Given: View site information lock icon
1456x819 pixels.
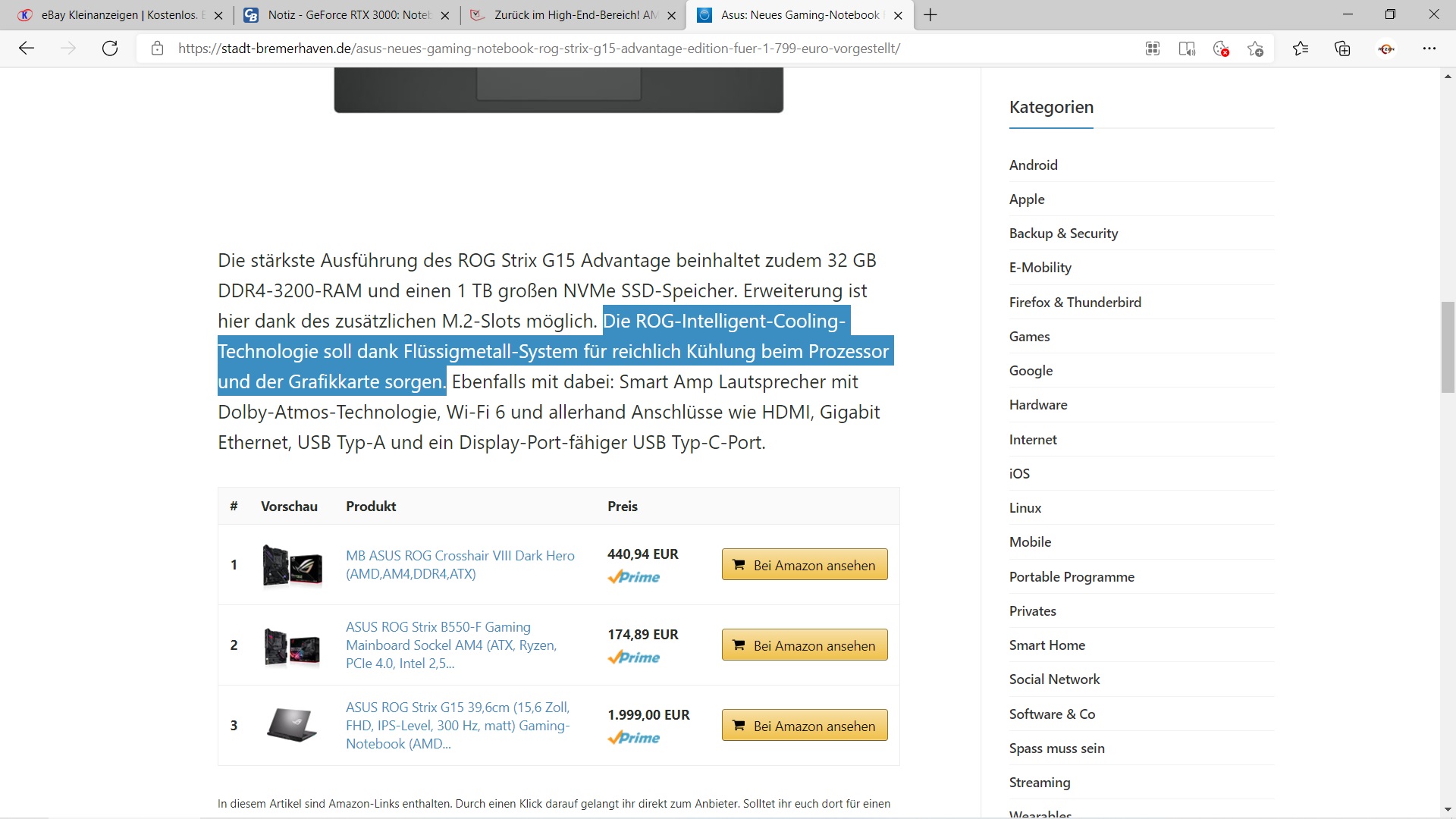Looking at the screenshot, I should [x=157, y=49].
